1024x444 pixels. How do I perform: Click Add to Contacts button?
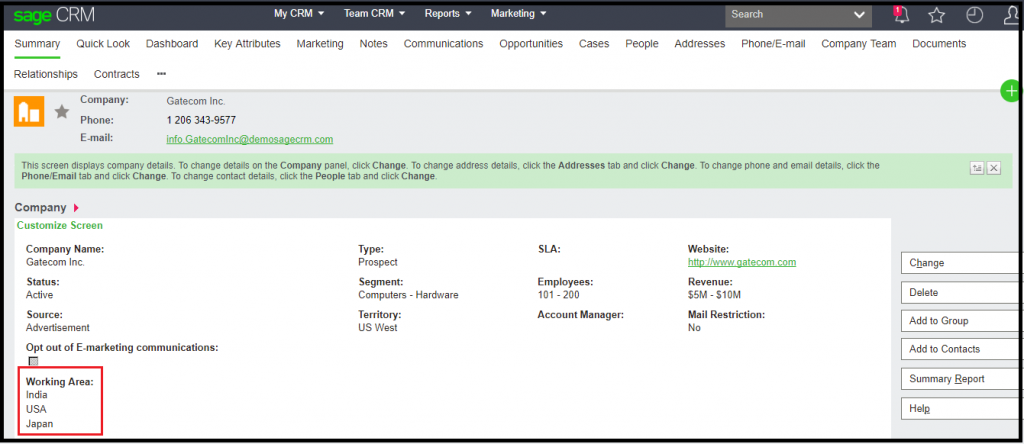pyautogui.click(x=961, y=349)
